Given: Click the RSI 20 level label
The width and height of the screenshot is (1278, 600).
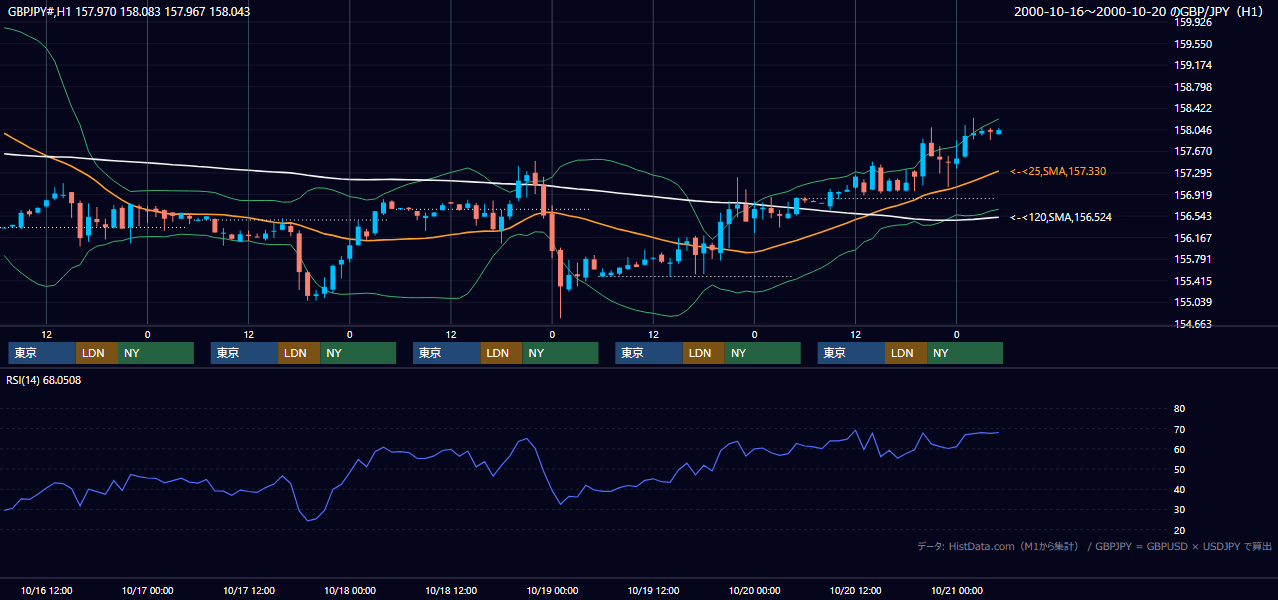Looking at the screenshot, I should [1179, 530].
